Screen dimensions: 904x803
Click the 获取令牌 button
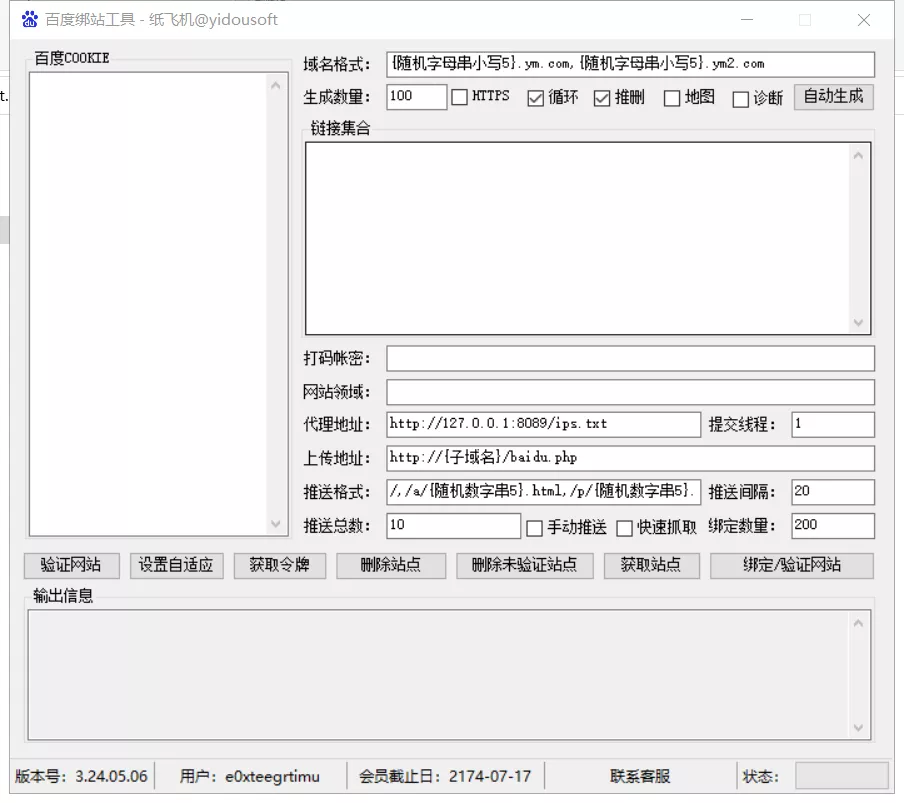[x=280, y=565]
